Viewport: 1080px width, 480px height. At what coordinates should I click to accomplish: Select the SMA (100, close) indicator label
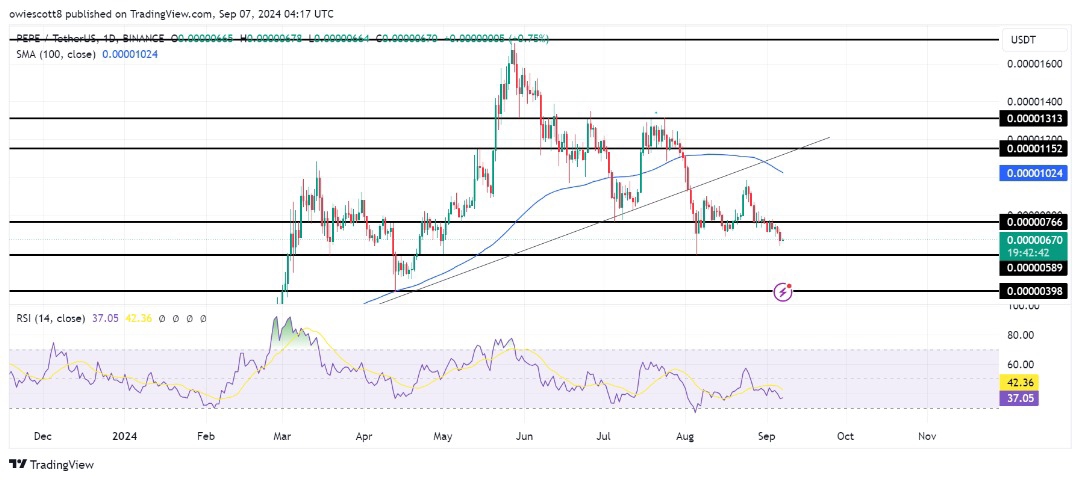tap(55, 54)
